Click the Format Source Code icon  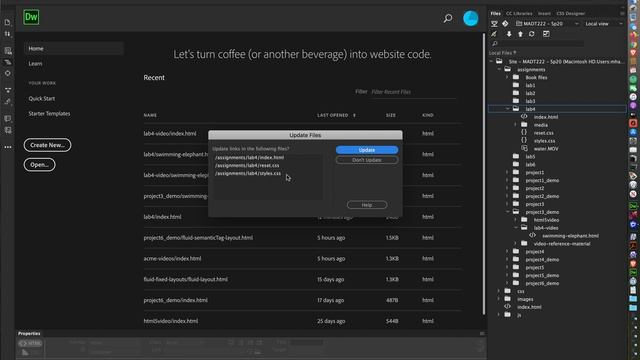pos(7,102)
